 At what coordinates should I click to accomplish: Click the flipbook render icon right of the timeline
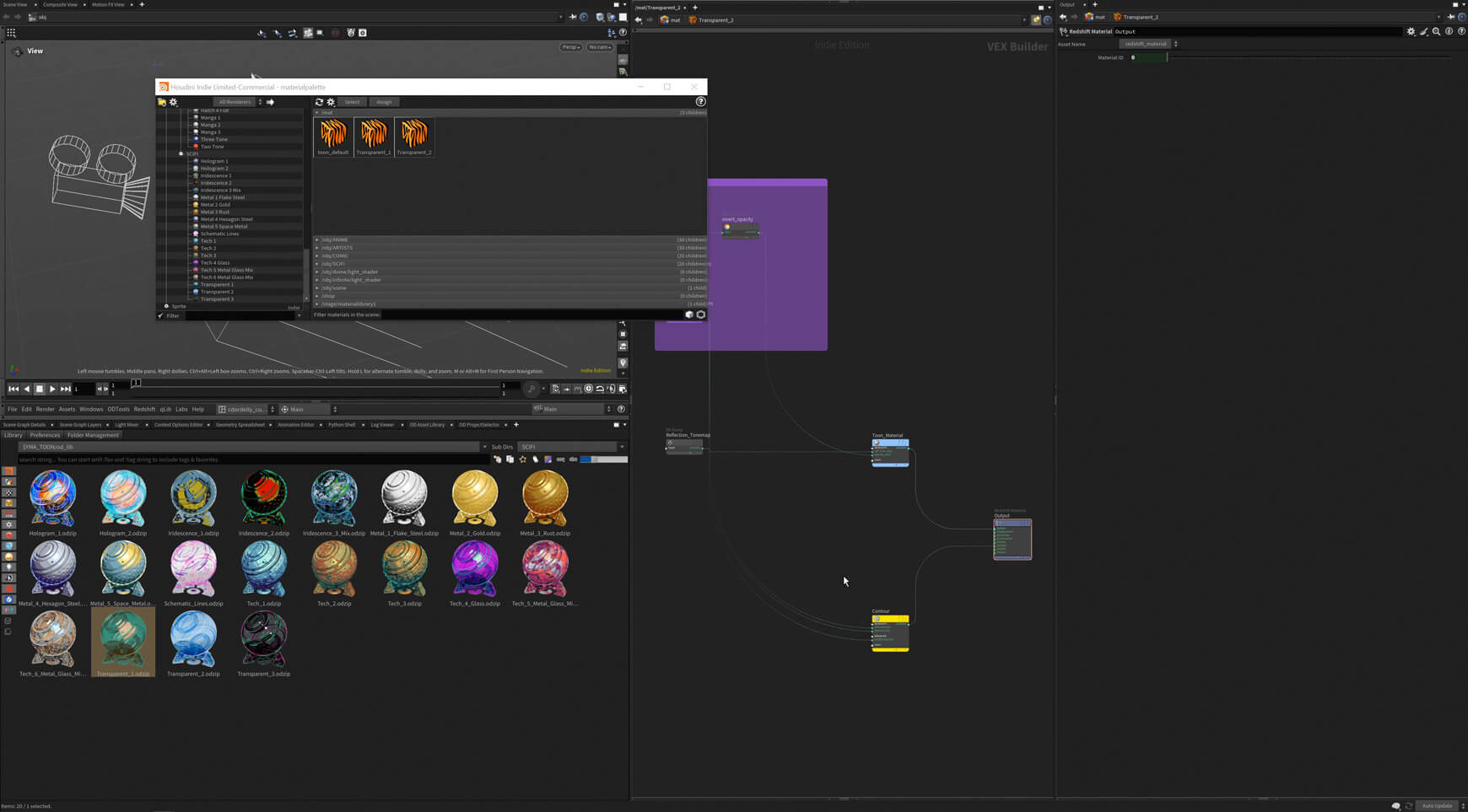tap(623, 389)
